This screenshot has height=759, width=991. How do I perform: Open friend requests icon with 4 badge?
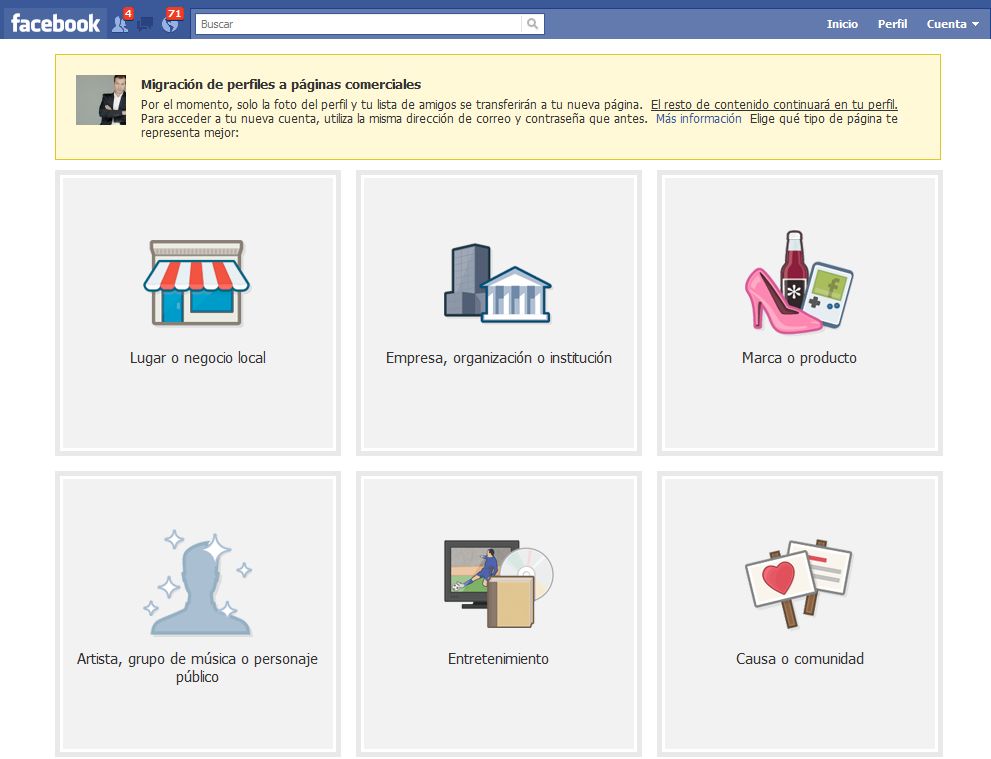tap(120, 24)
